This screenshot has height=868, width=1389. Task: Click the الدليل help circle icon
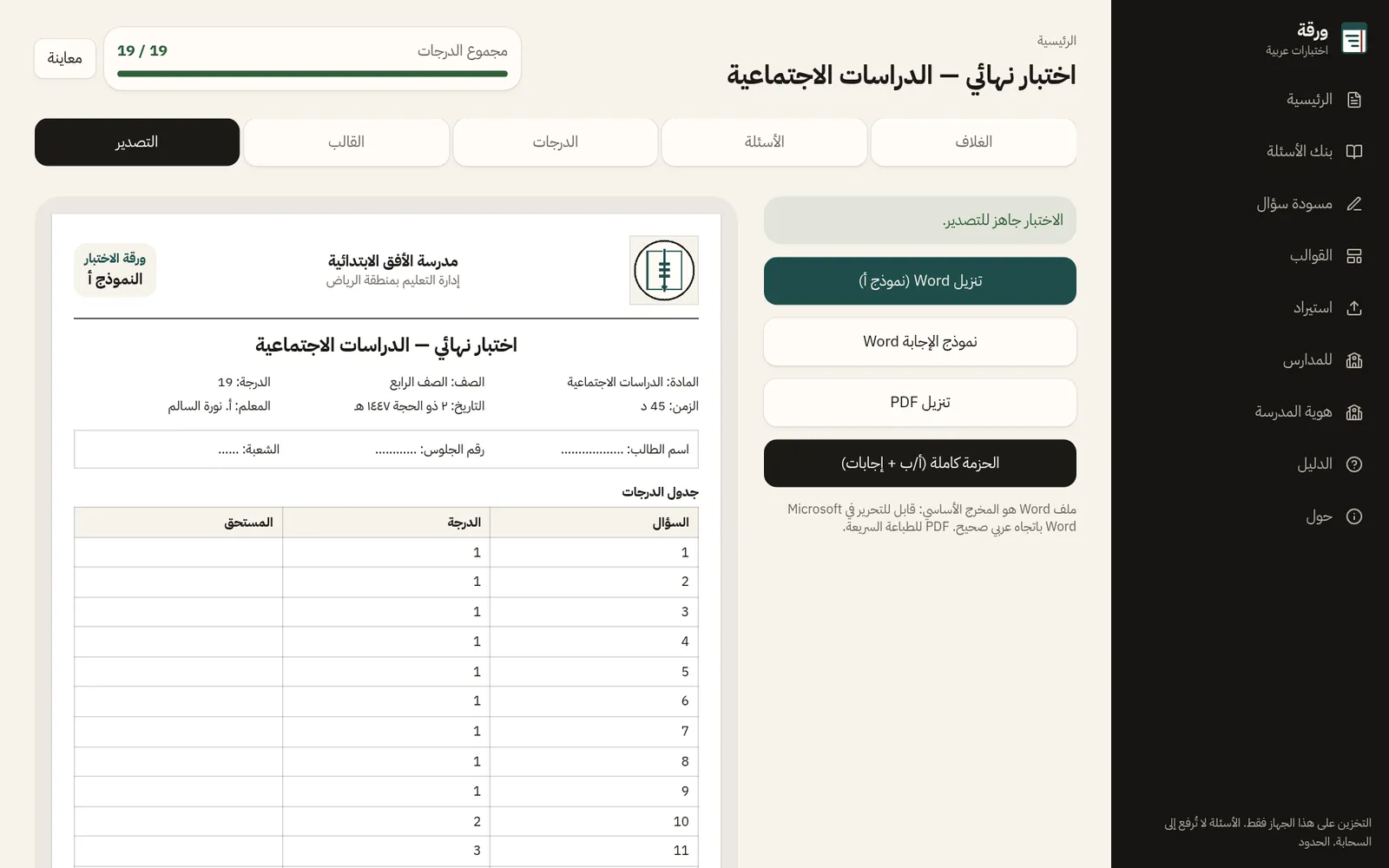[x=1354, y=464]
